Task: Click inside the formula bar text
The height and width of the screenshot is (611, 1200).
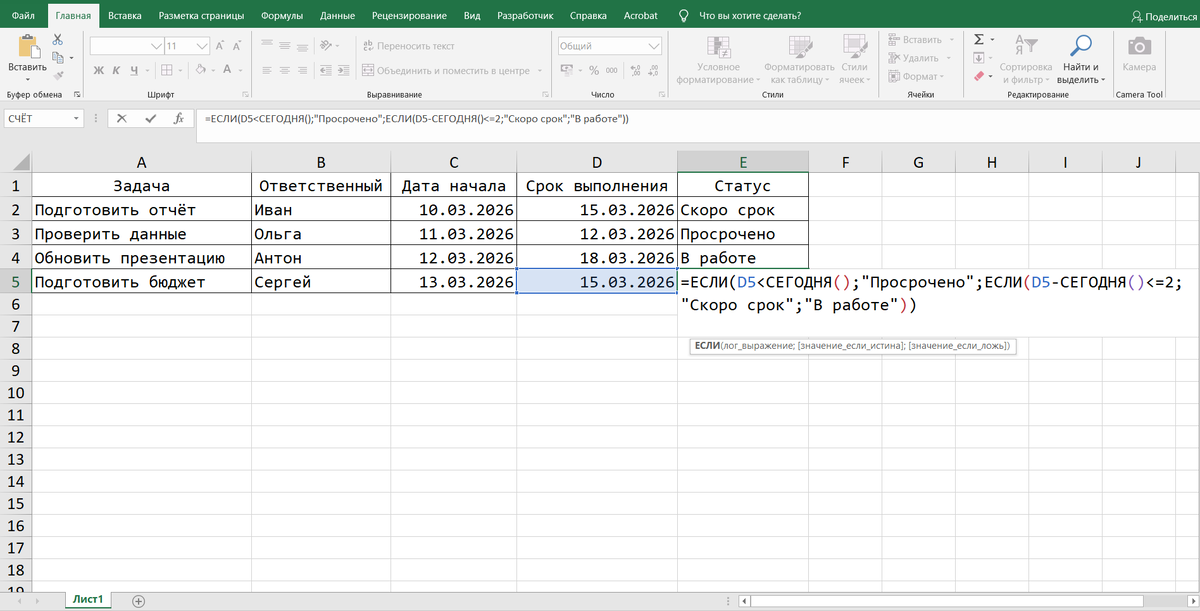Action: click(417, 118)
